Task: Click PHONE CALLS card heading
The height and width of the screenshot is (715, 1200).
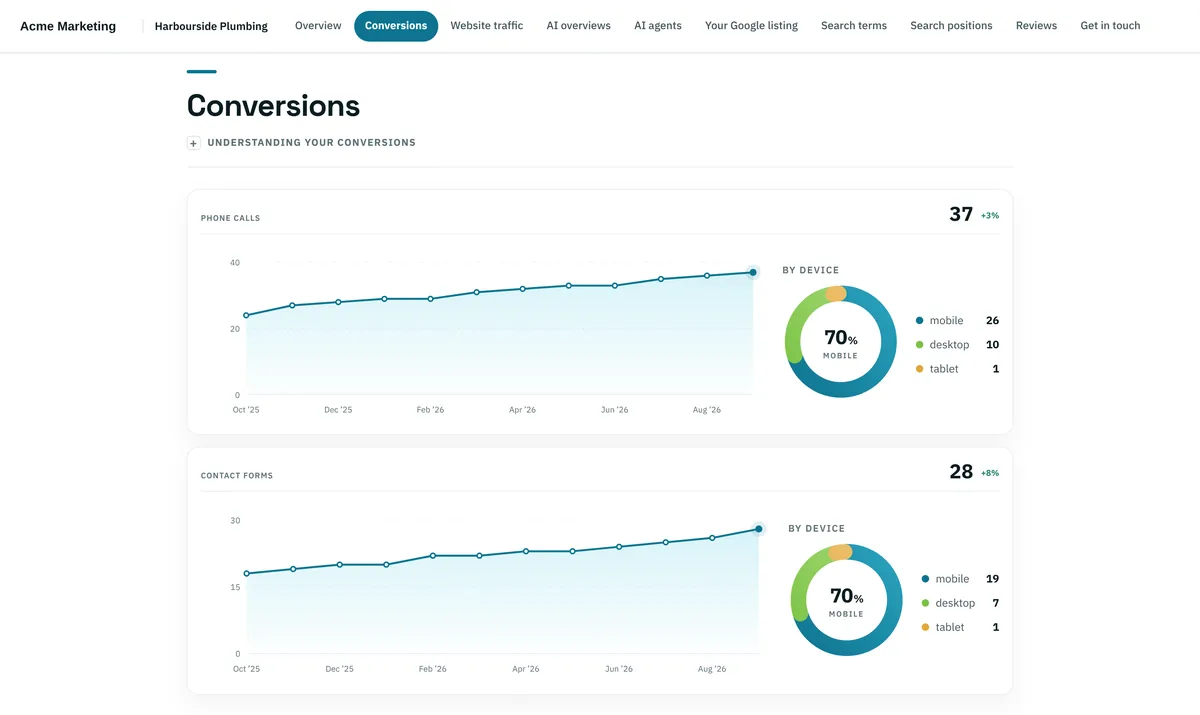Action: click(x=230, y=218)
